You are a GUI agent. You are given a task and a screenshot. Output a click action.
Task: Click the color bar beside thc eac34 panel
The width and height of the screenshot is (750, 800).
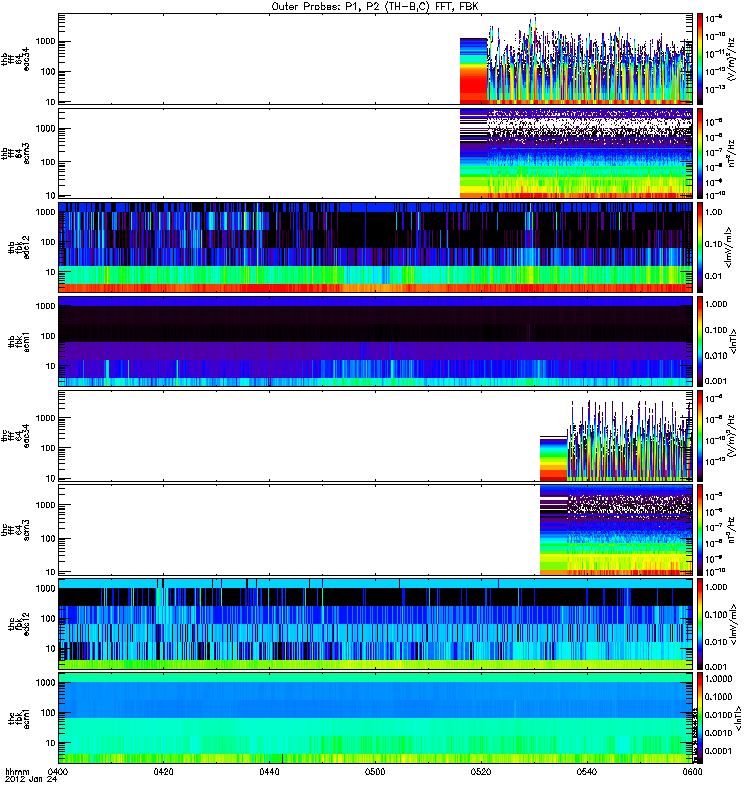tap(699, 435)
